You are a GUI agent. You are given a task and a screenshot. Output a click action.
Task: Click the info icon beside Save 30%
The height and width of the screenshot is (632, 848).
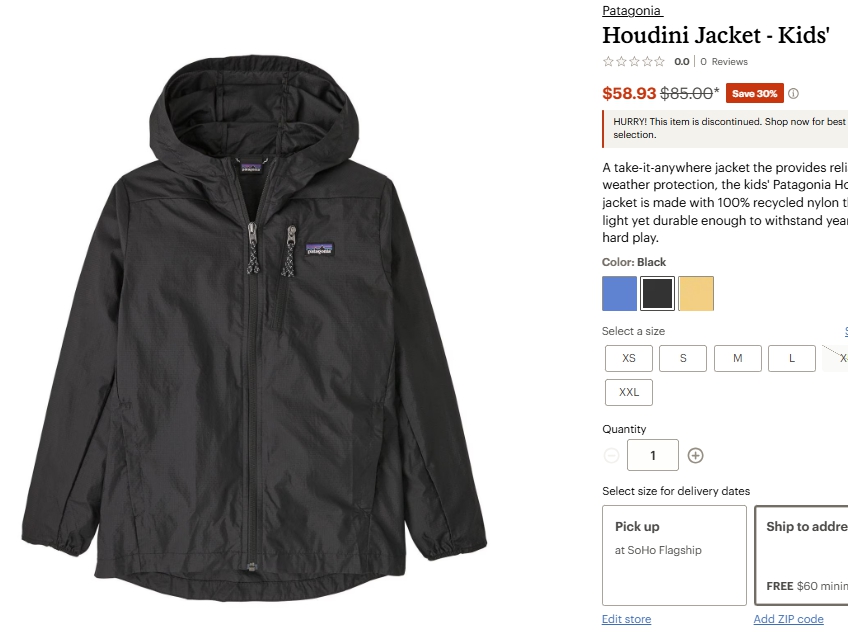(793, 94)
